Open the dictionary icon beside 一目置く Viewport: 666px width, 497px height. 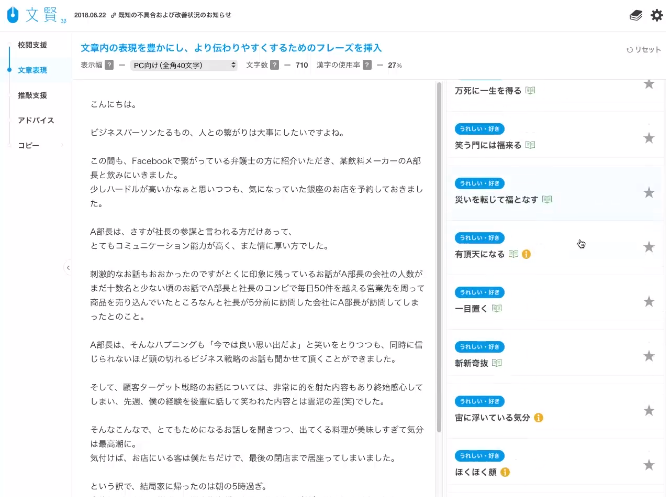tap(497, 308)
